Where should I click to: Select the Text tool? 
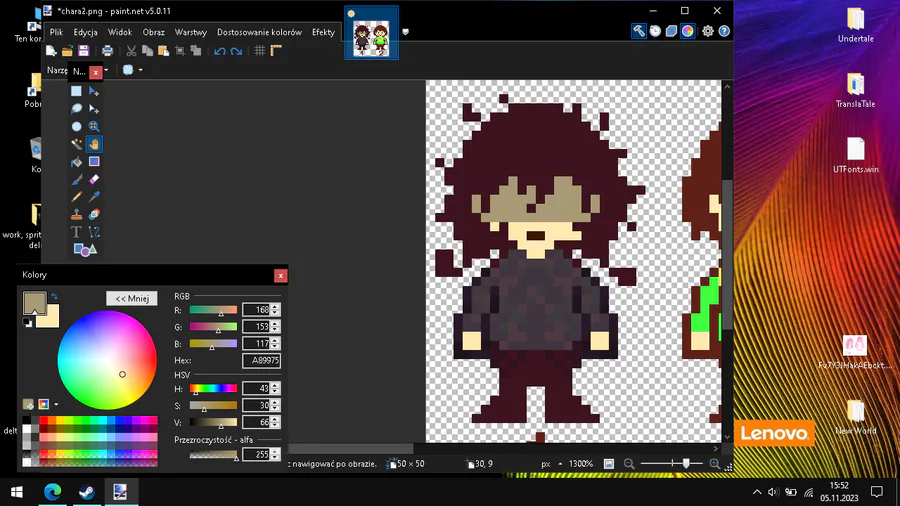point(76,232)
